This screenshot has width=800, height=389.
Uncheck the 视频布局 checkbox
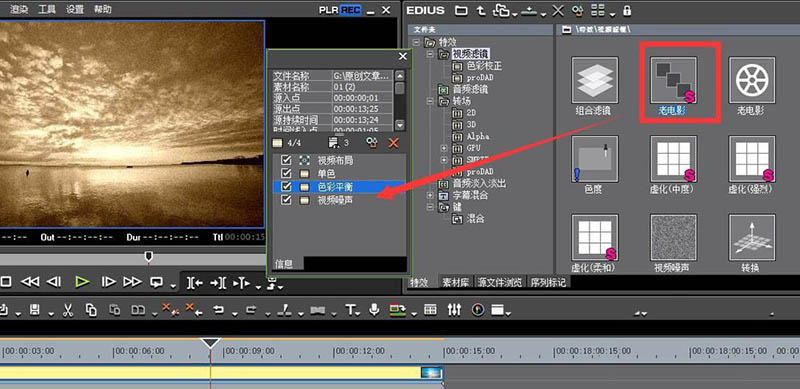[x=286, y=160]
